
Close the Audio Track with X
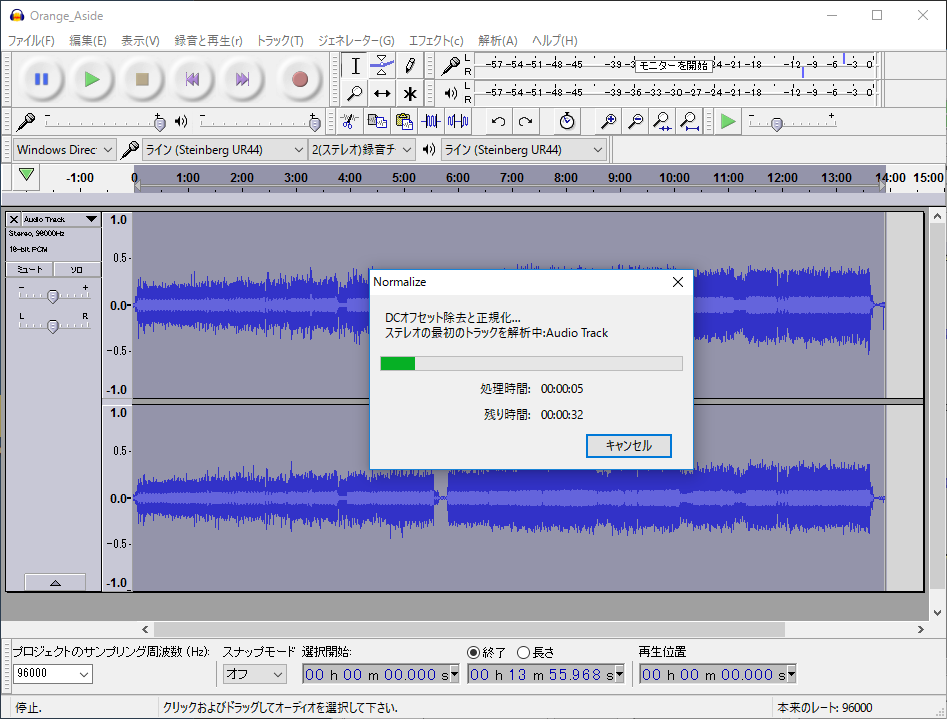pyautogui.click(x=14, y=219)
